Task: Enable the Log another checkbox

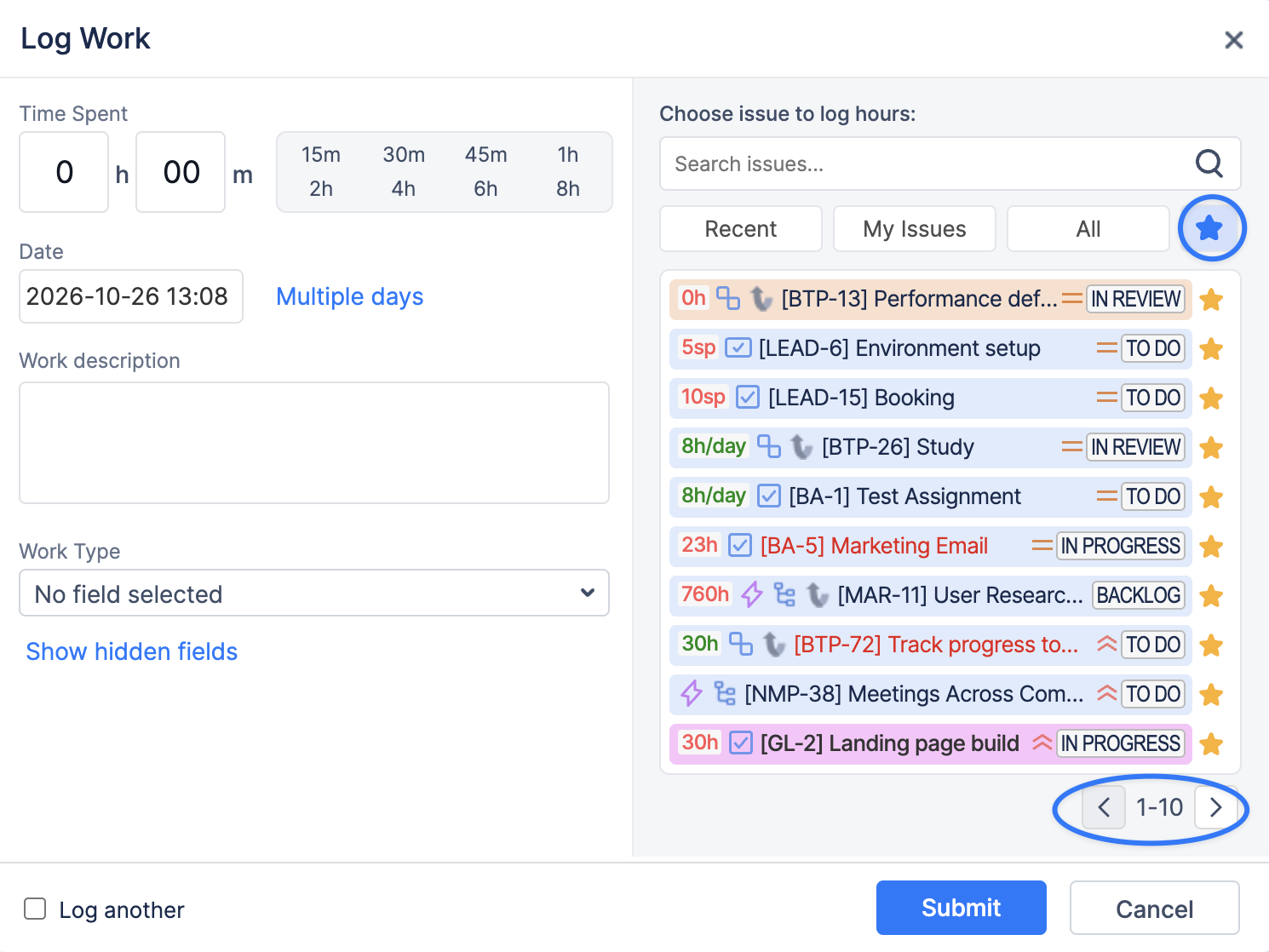Action: coord(35,909)
